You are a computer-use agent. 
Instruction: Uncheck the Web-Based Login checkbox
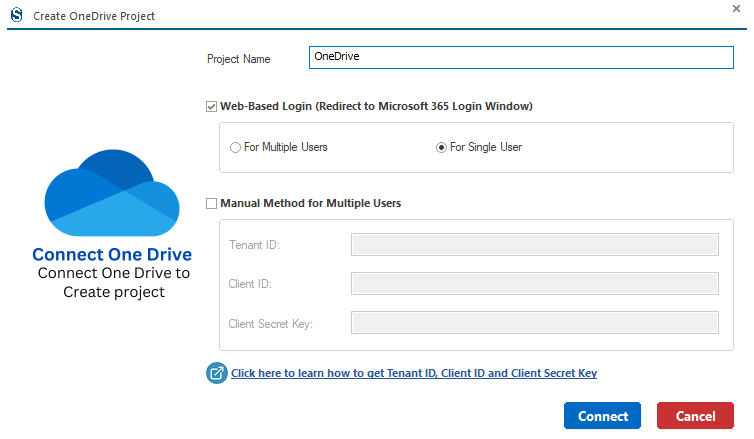[211, 107]
